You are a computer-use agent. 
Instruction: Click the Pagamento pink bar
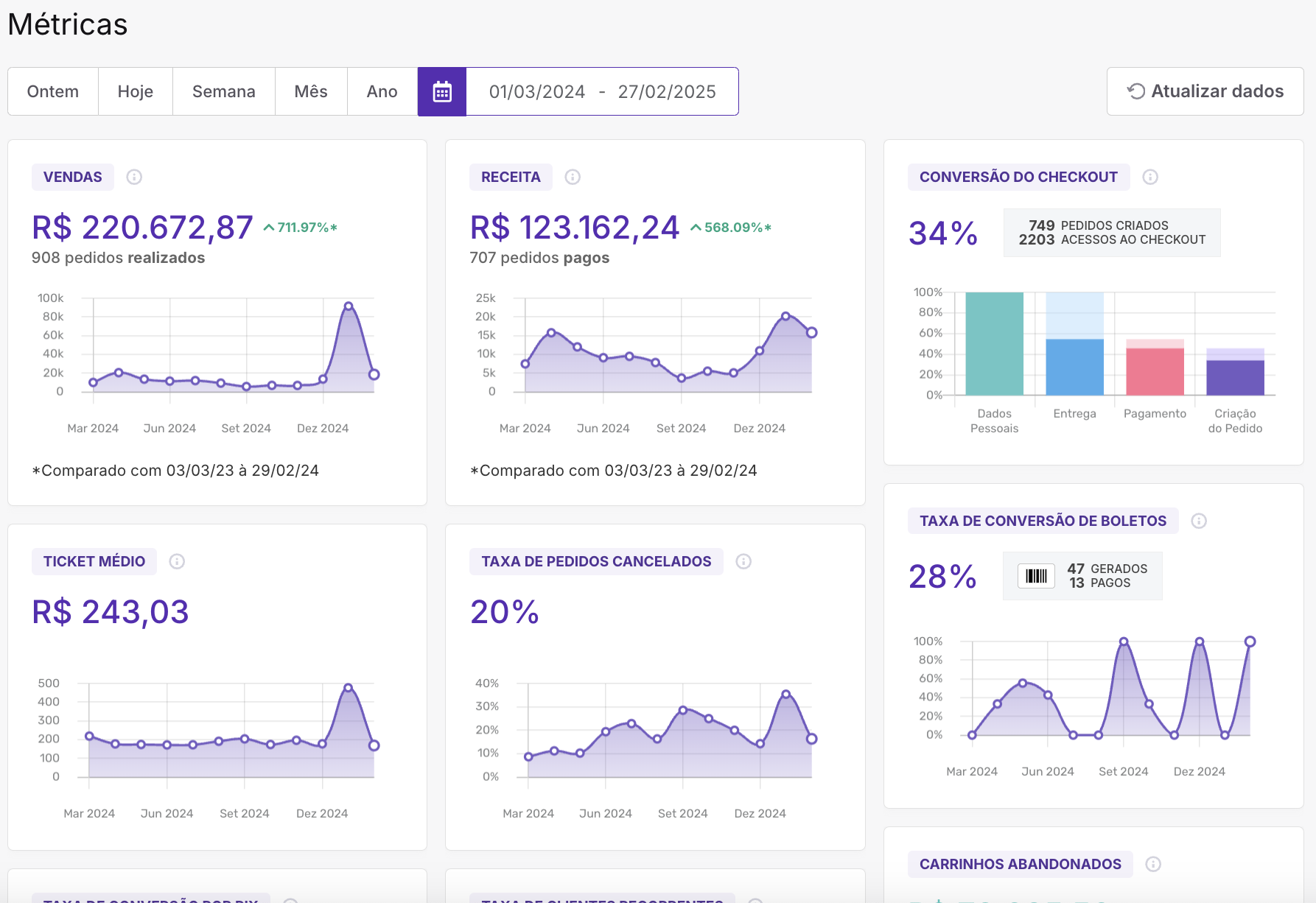(x=1155, y=372)
